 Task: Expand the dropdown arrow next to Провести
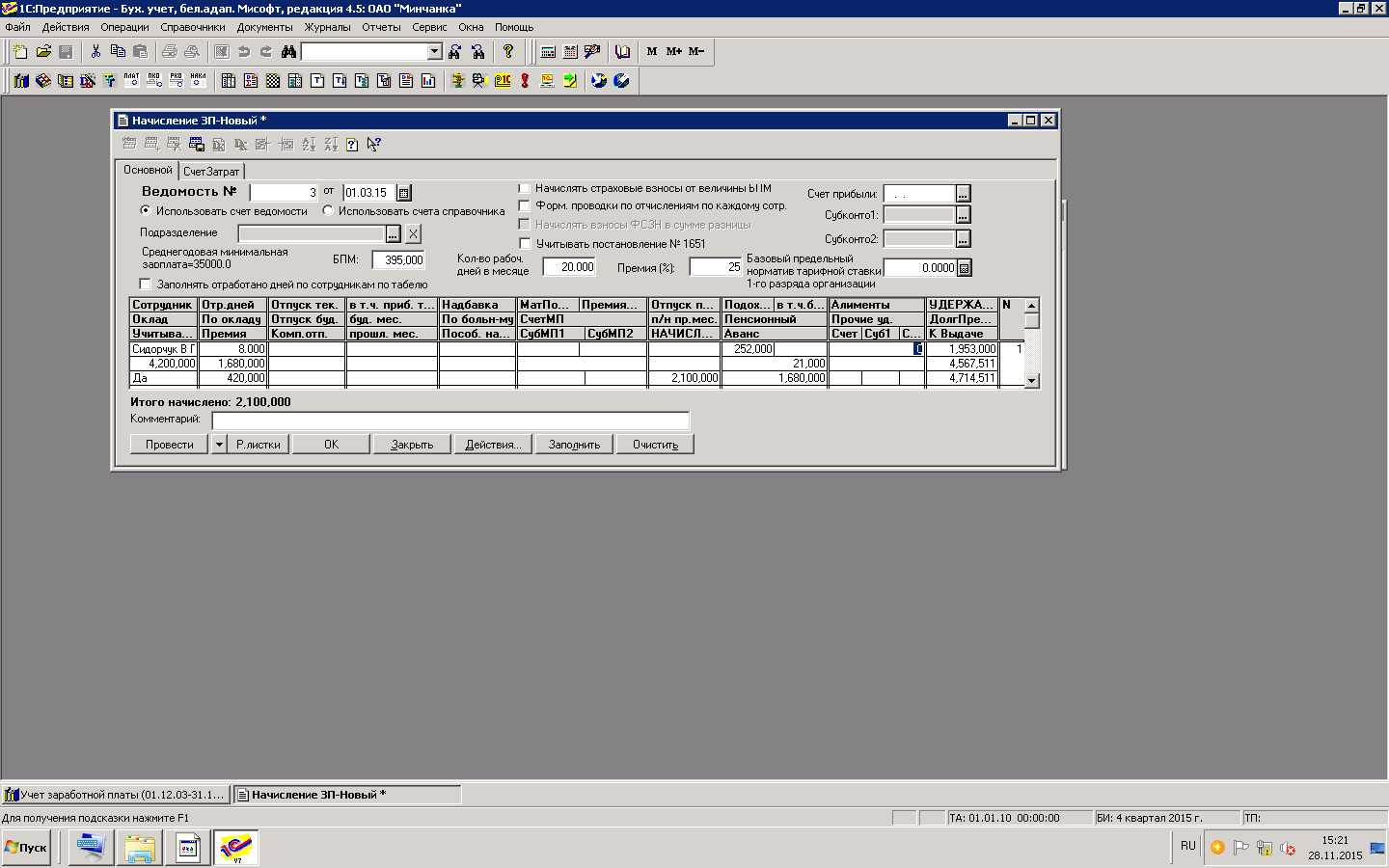(x=219, y=445)
